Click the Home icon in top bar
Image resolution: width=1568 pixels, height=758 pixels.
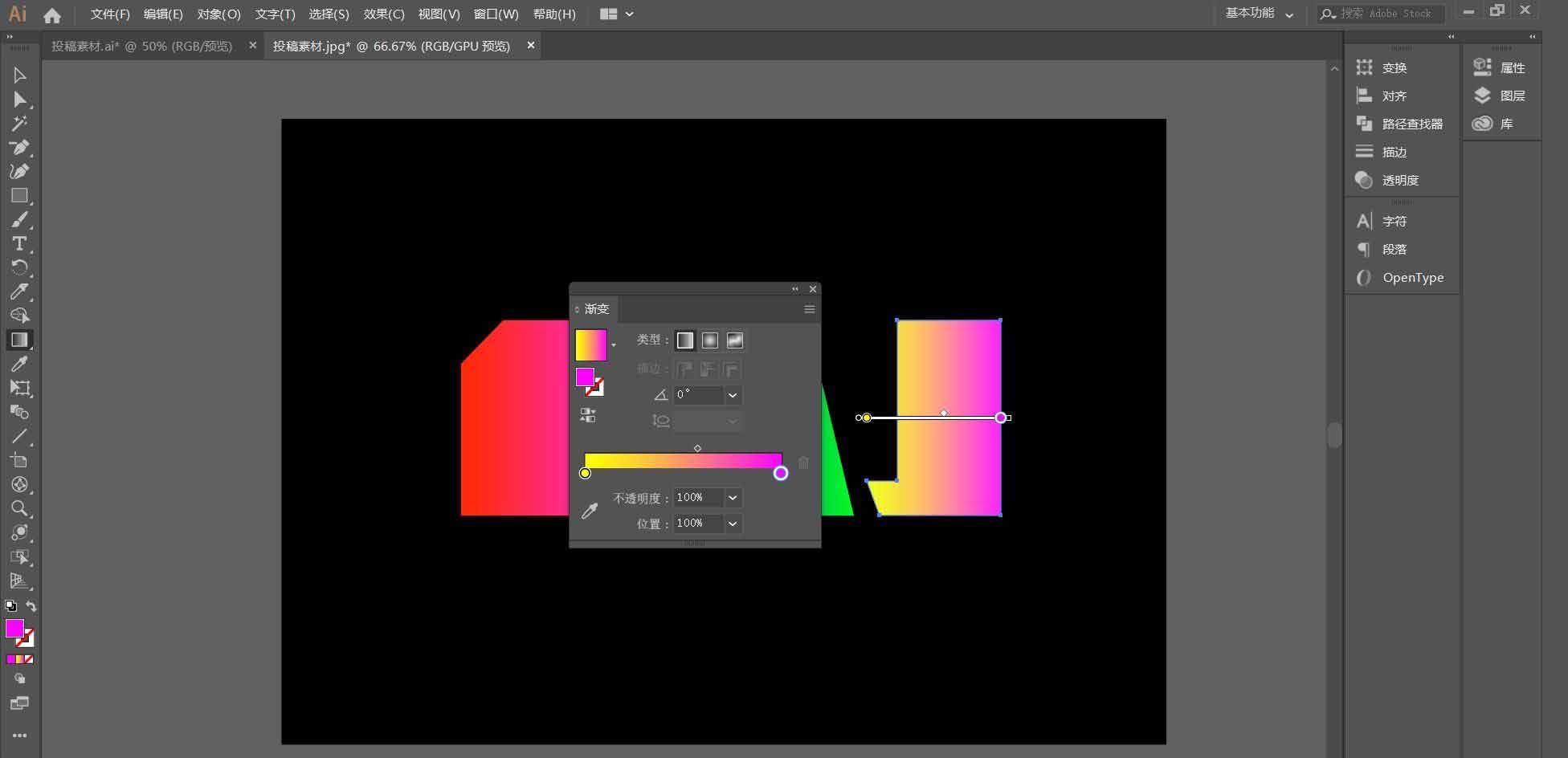52,14
